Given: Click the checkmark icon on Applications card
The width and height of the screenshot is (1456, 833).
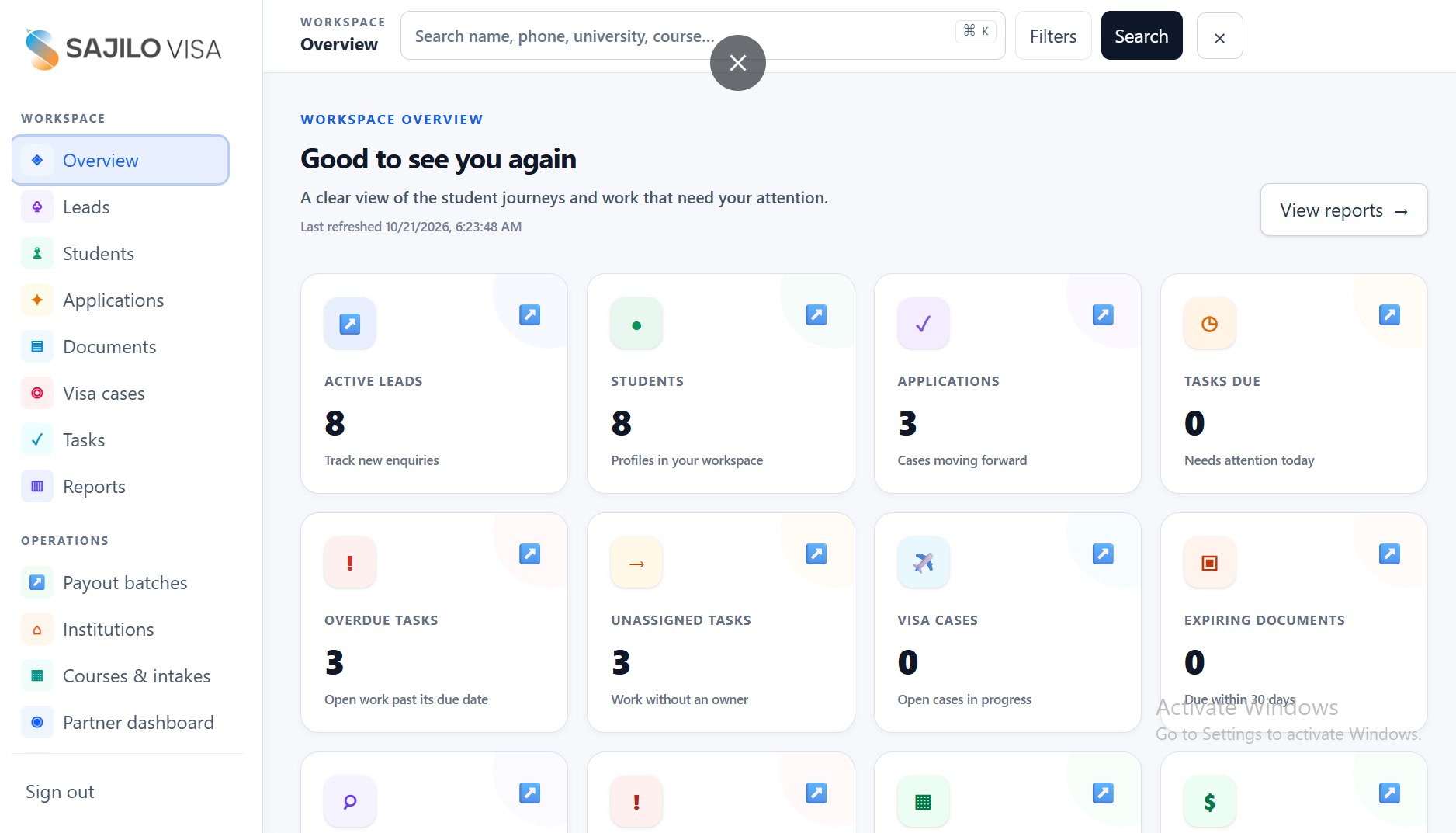Looking at the screenshot, I should coord(923,323).
